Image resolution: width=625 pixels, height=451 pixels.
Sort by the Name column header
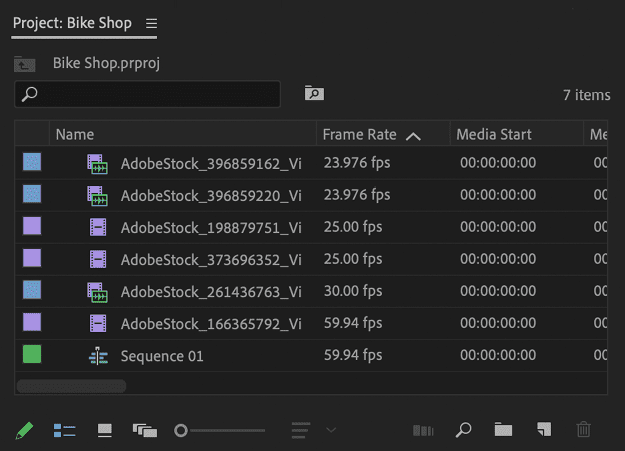pyautogui.click(x=75, y=134)
